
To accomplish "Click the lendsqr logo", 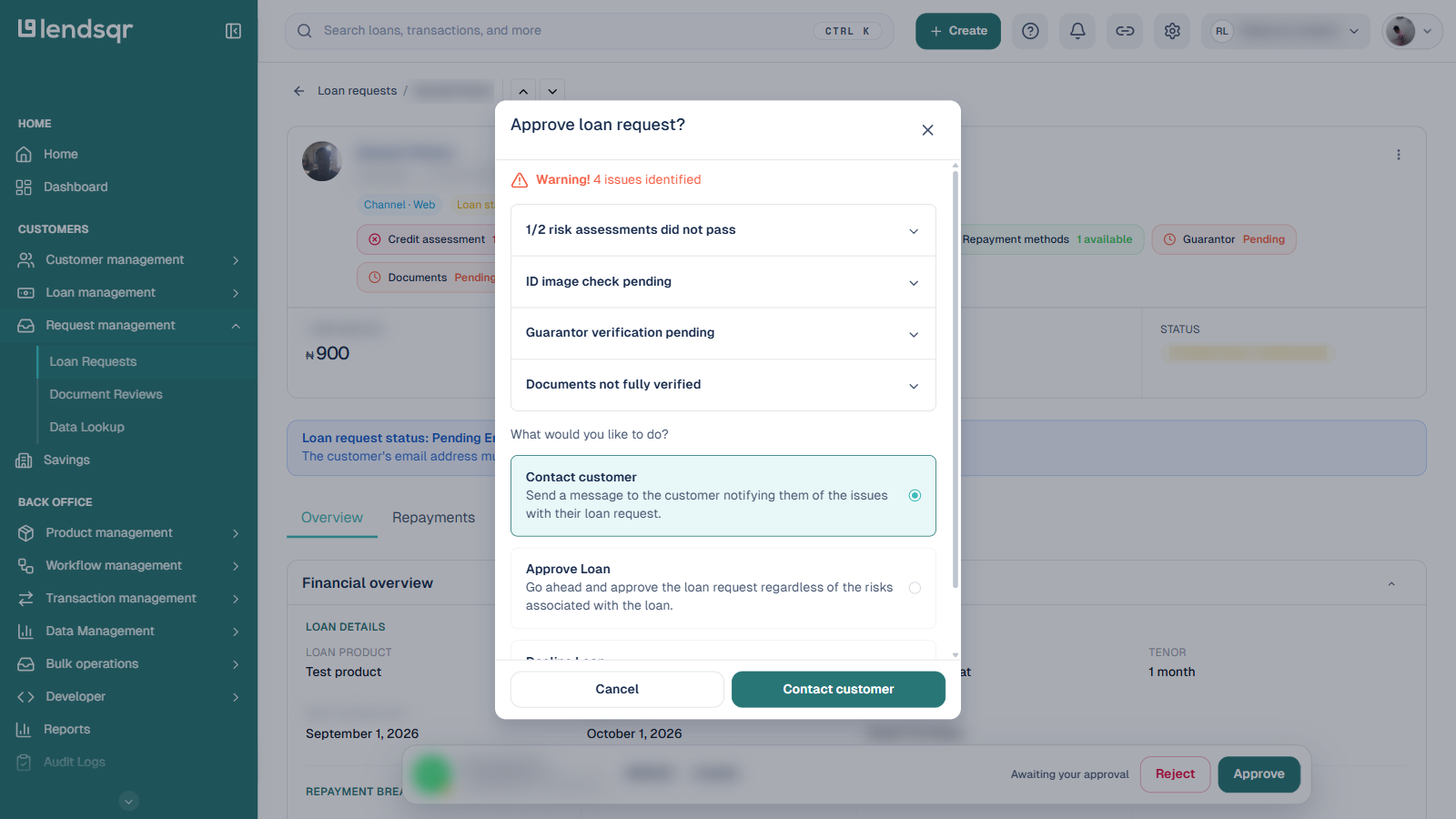I will tap(76, 30).
